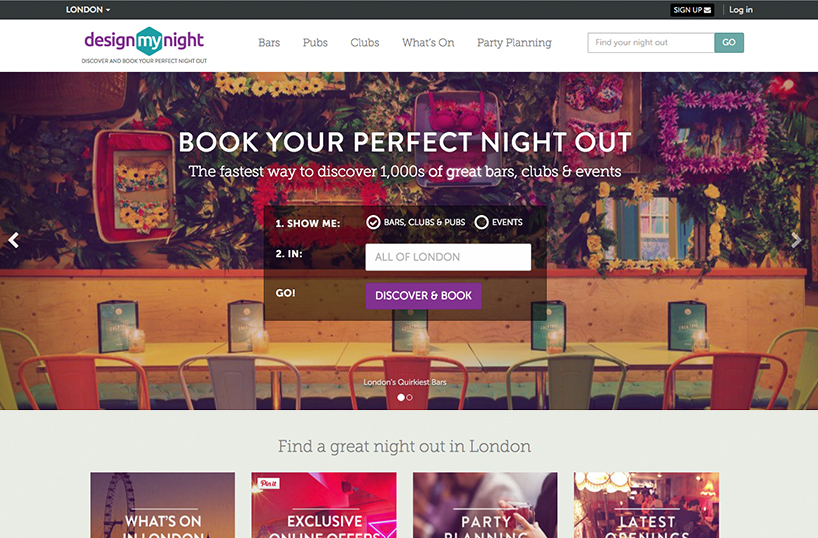Go to previous carousel slide arrow
The image size is (818, 538).
tap(14, 240)
